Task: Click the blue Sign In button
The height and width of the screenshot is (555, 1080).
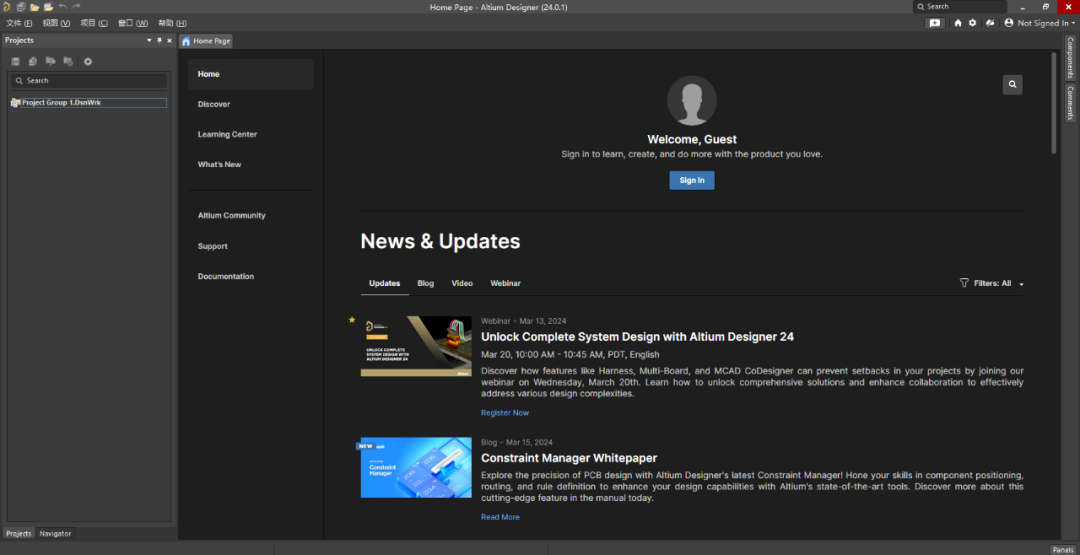Action: 691,181
